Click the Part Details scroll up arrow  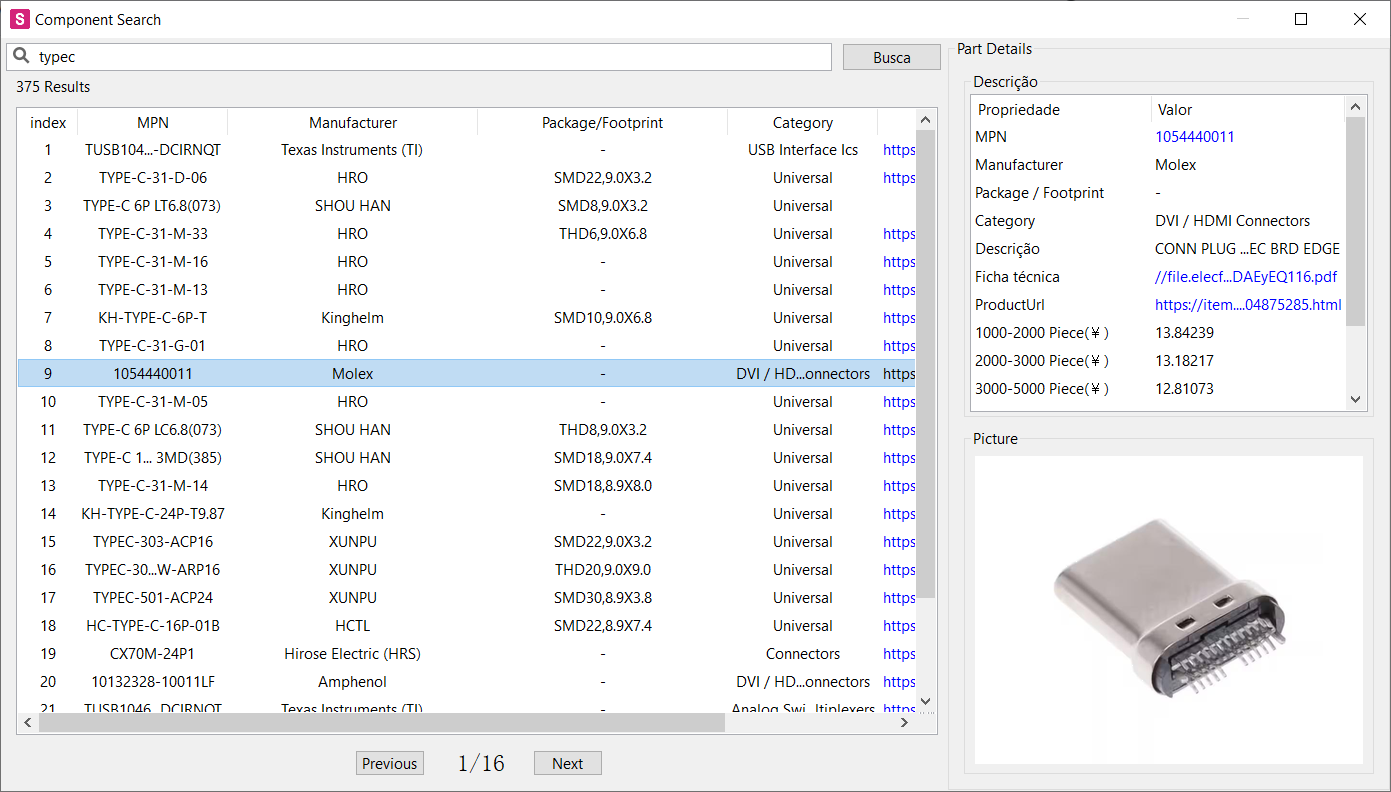[1355, 106]
